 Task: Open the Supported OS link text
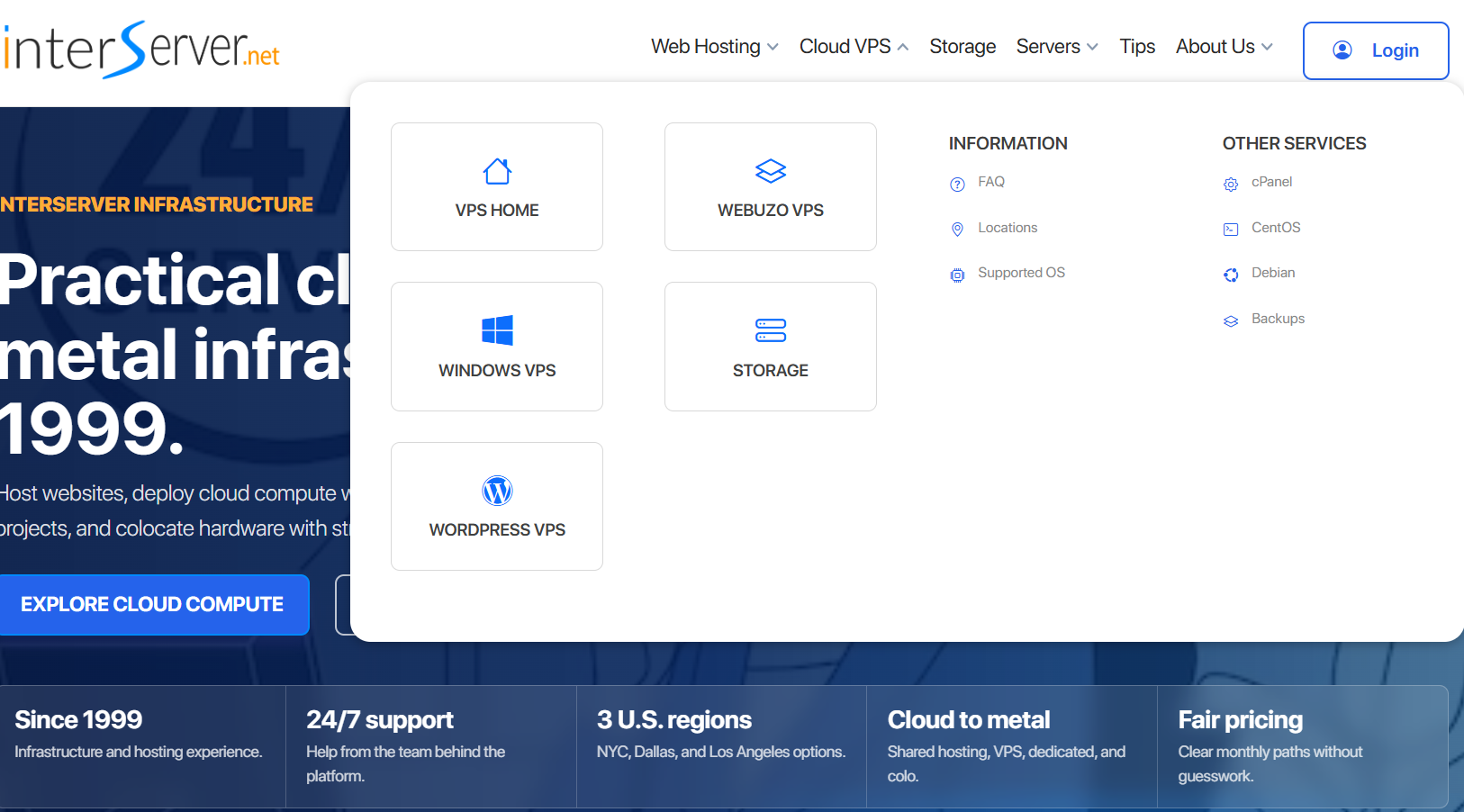[x=1021, y=273]
